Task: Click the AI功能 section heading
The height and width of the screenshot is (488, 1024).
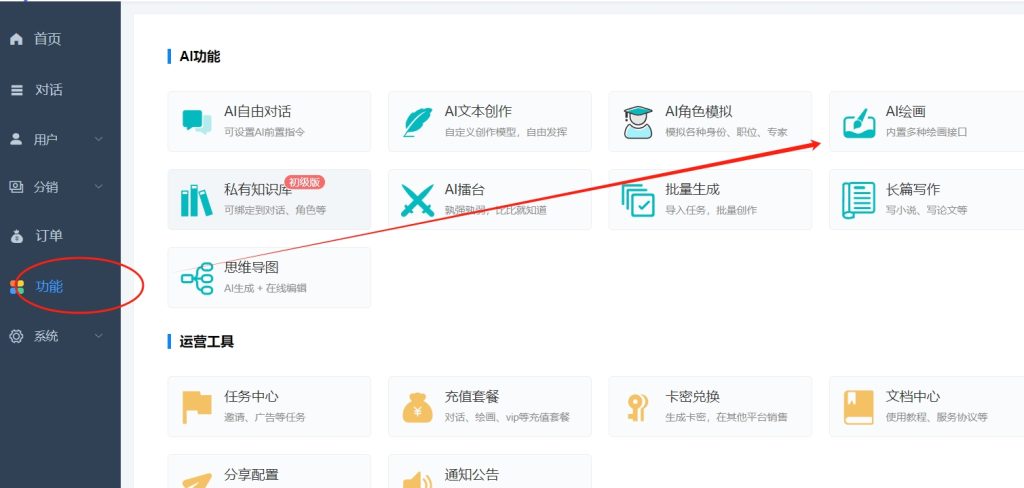Action: (200, 56)
